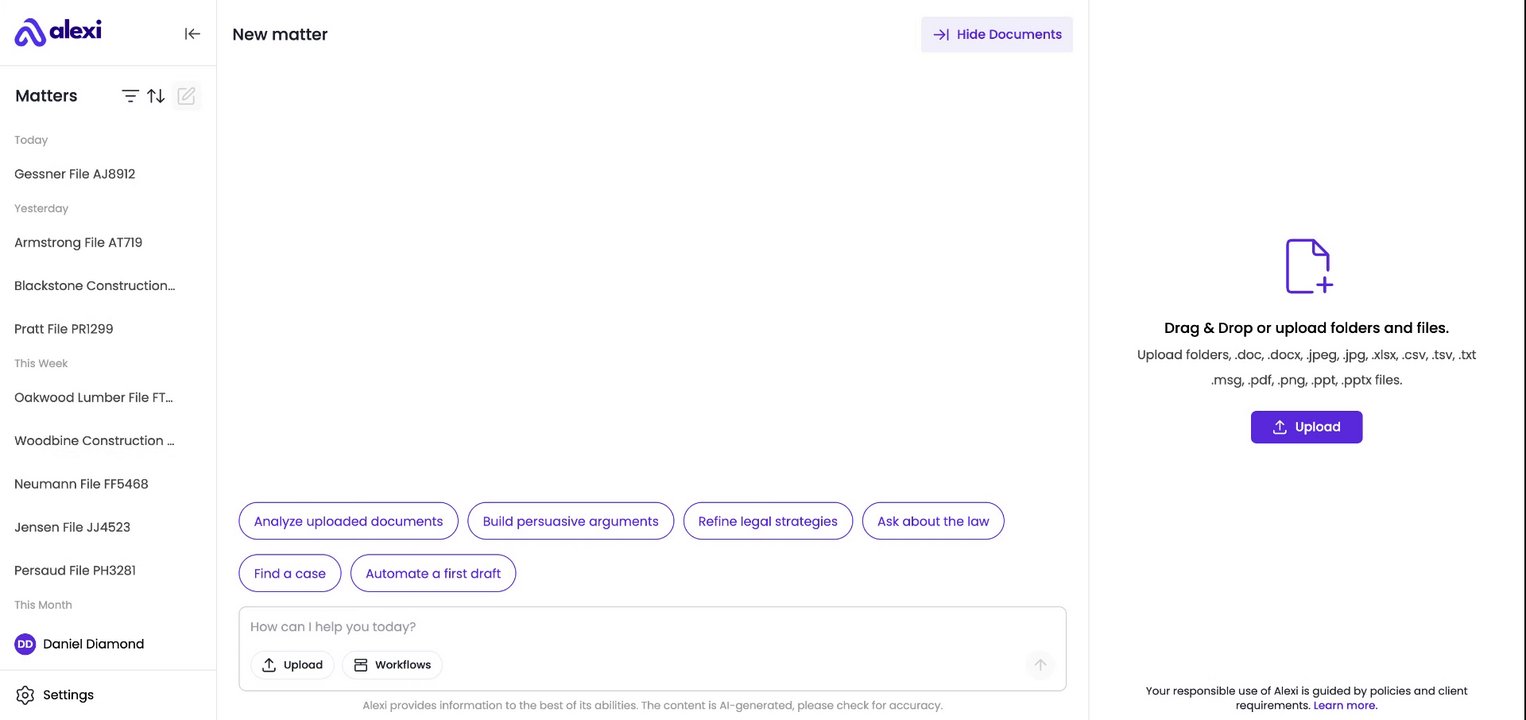Click the Settings gear icon

click(x=26, y=695)
